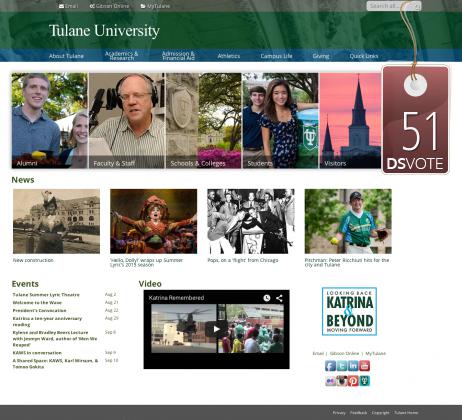Open MyTulane in top bar
This screenshot has height=420, width=462.
click(x=155, y=6)
